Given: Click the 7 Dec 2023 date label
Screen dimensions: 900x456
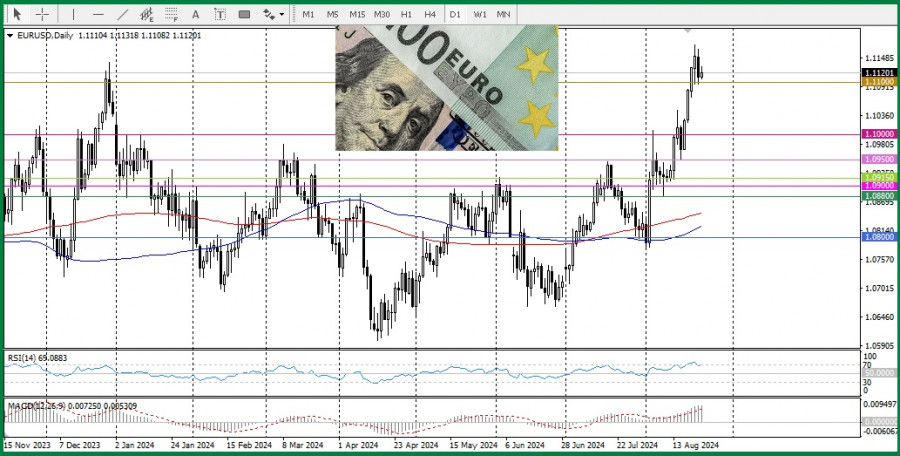Looking at the screenshot, I should [x=80, y=445].
